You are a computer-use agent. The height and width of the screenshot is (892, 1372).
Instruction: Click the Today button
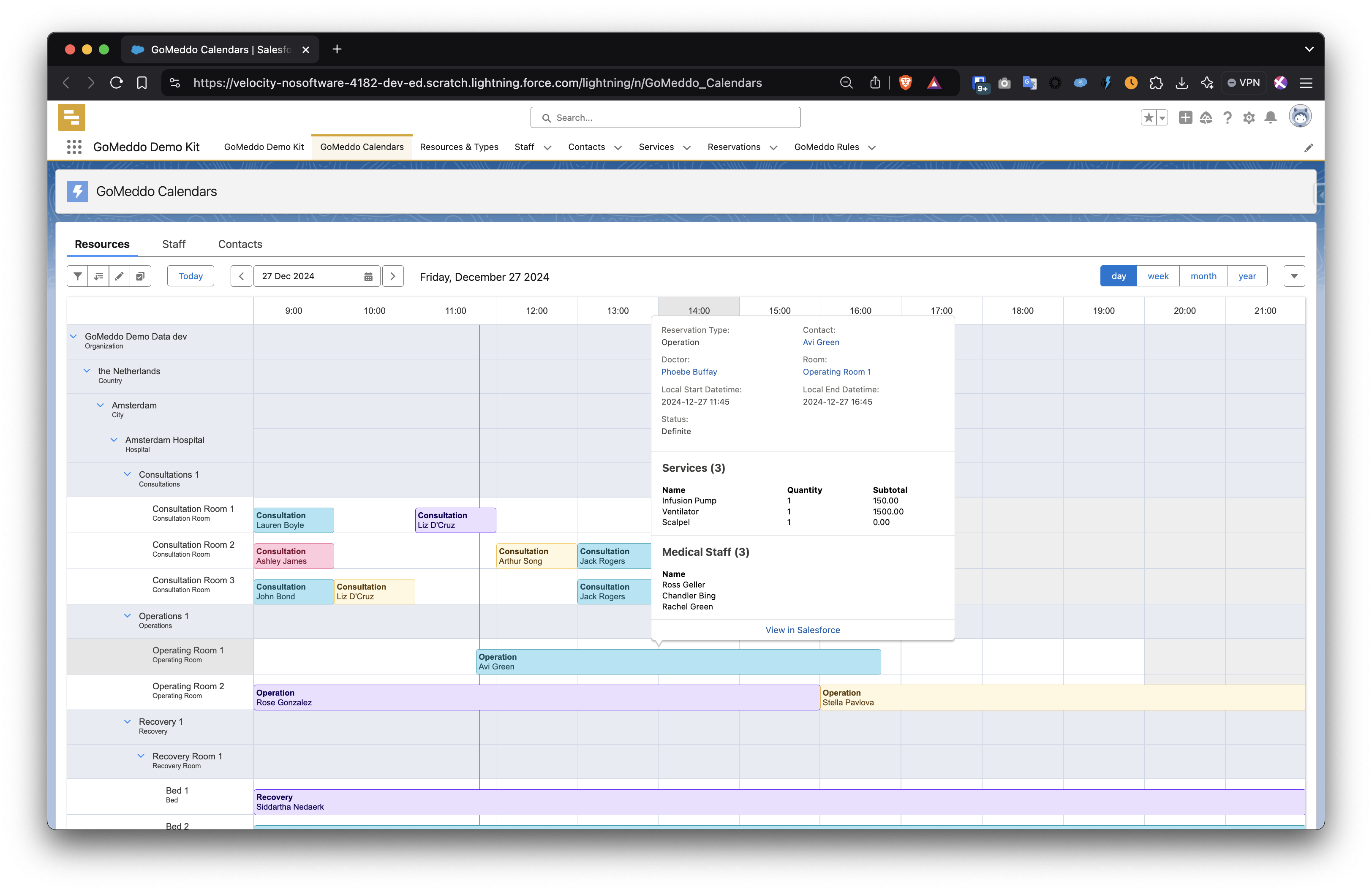coord(190,276)
